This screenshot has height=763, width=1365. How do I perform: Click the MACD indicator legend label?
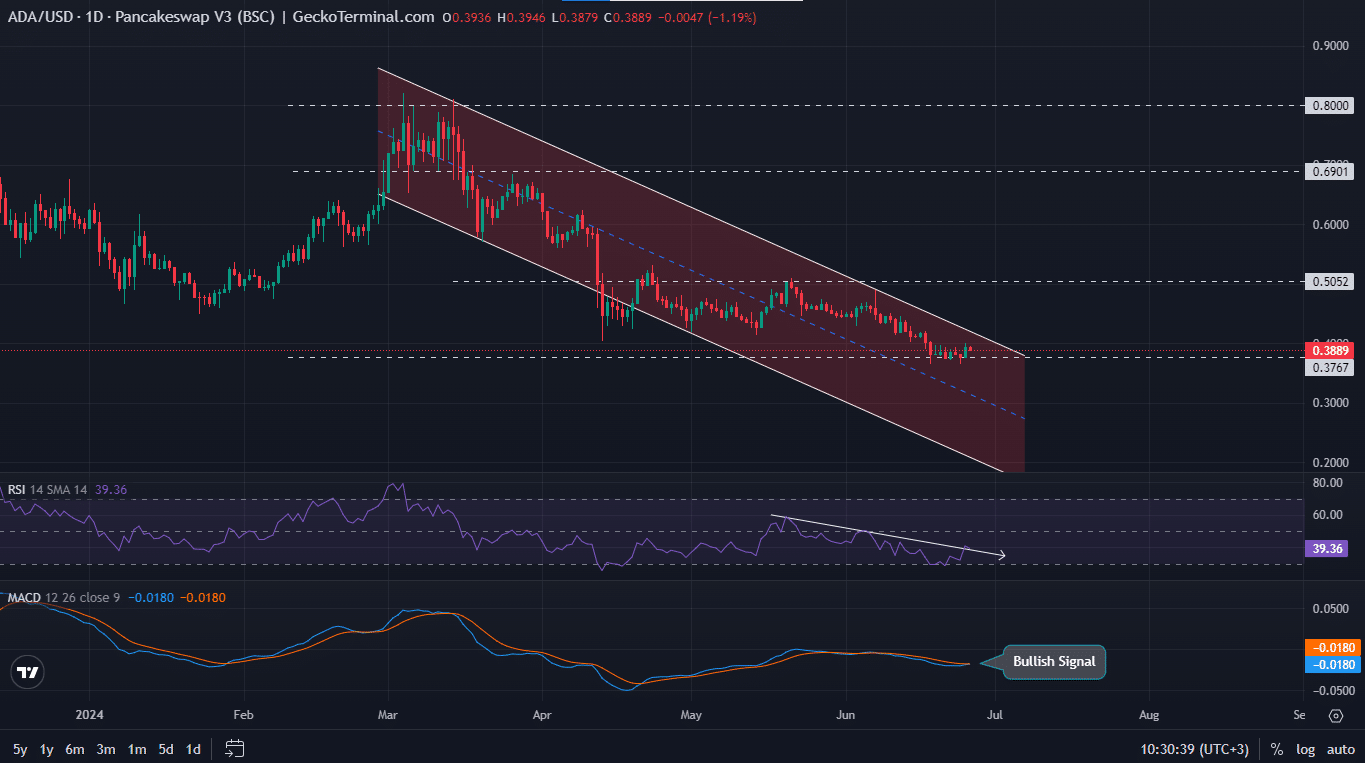[24, 598]
